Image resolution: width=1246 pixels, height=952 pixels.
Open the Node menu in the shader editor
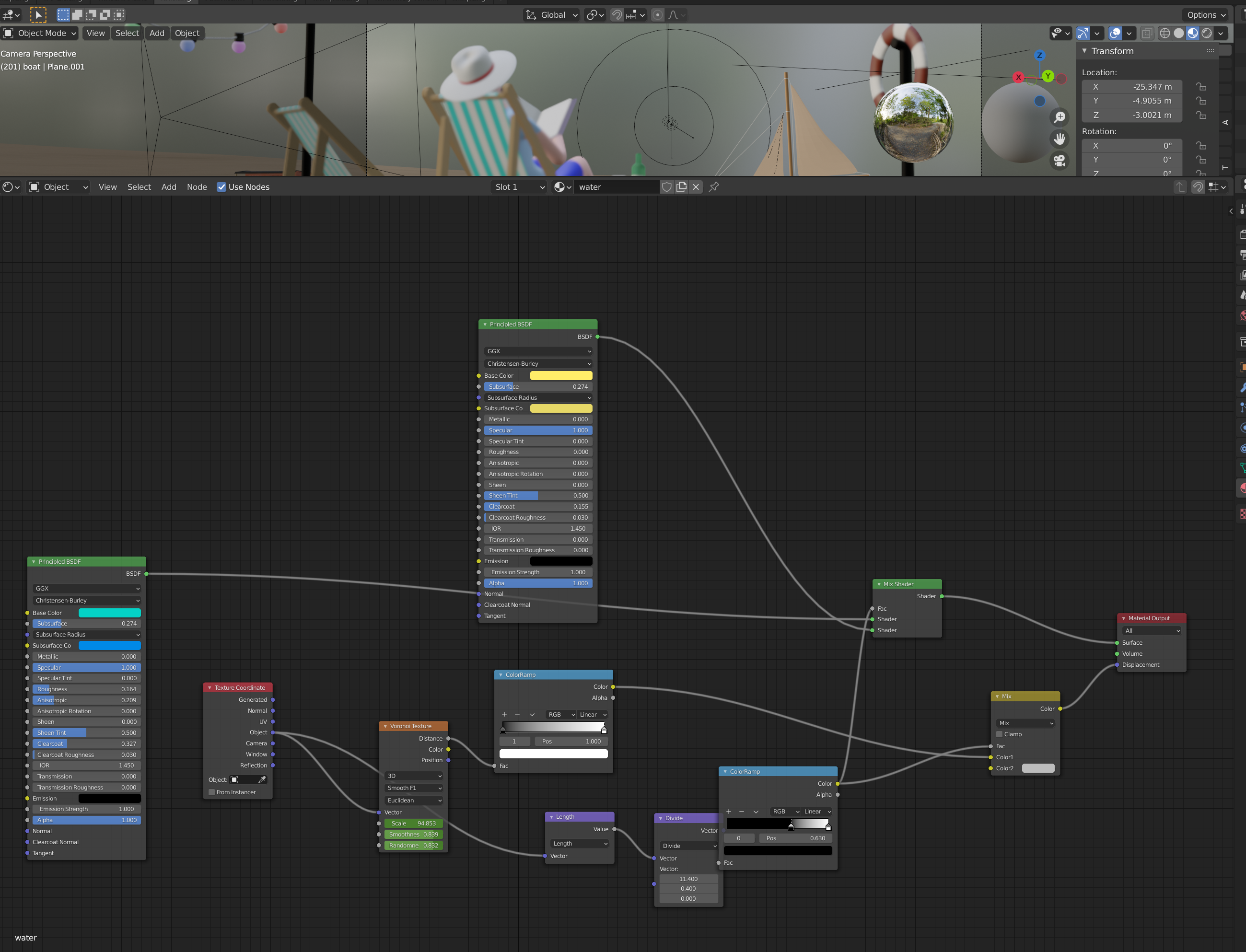(x=197, y=187)
